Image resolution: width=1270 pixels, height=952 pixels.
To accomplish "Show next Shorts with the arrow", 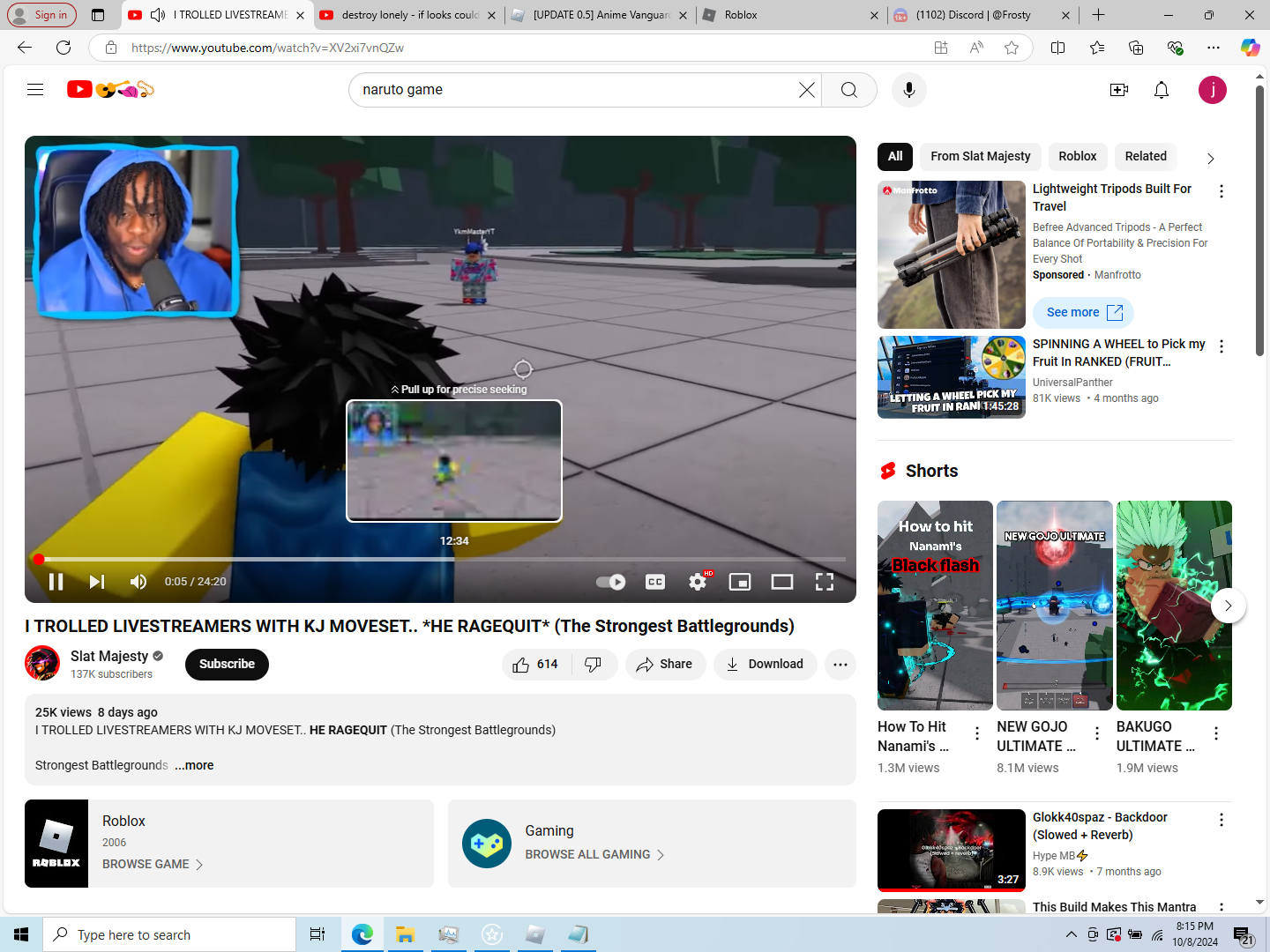I will pos(1228,606).
